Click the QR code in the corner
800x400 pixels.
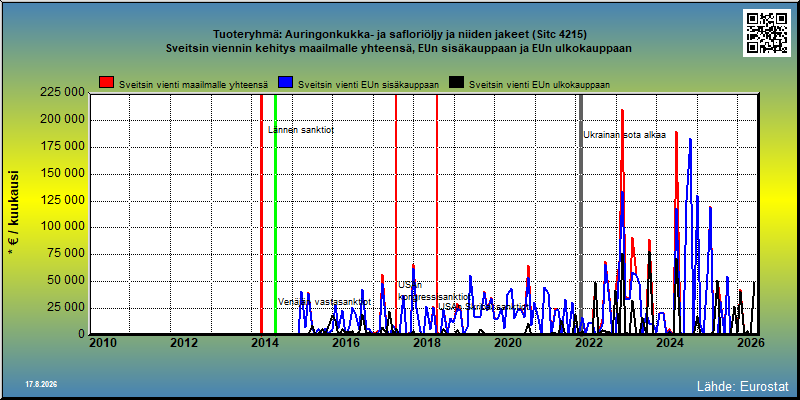[767, 33]
